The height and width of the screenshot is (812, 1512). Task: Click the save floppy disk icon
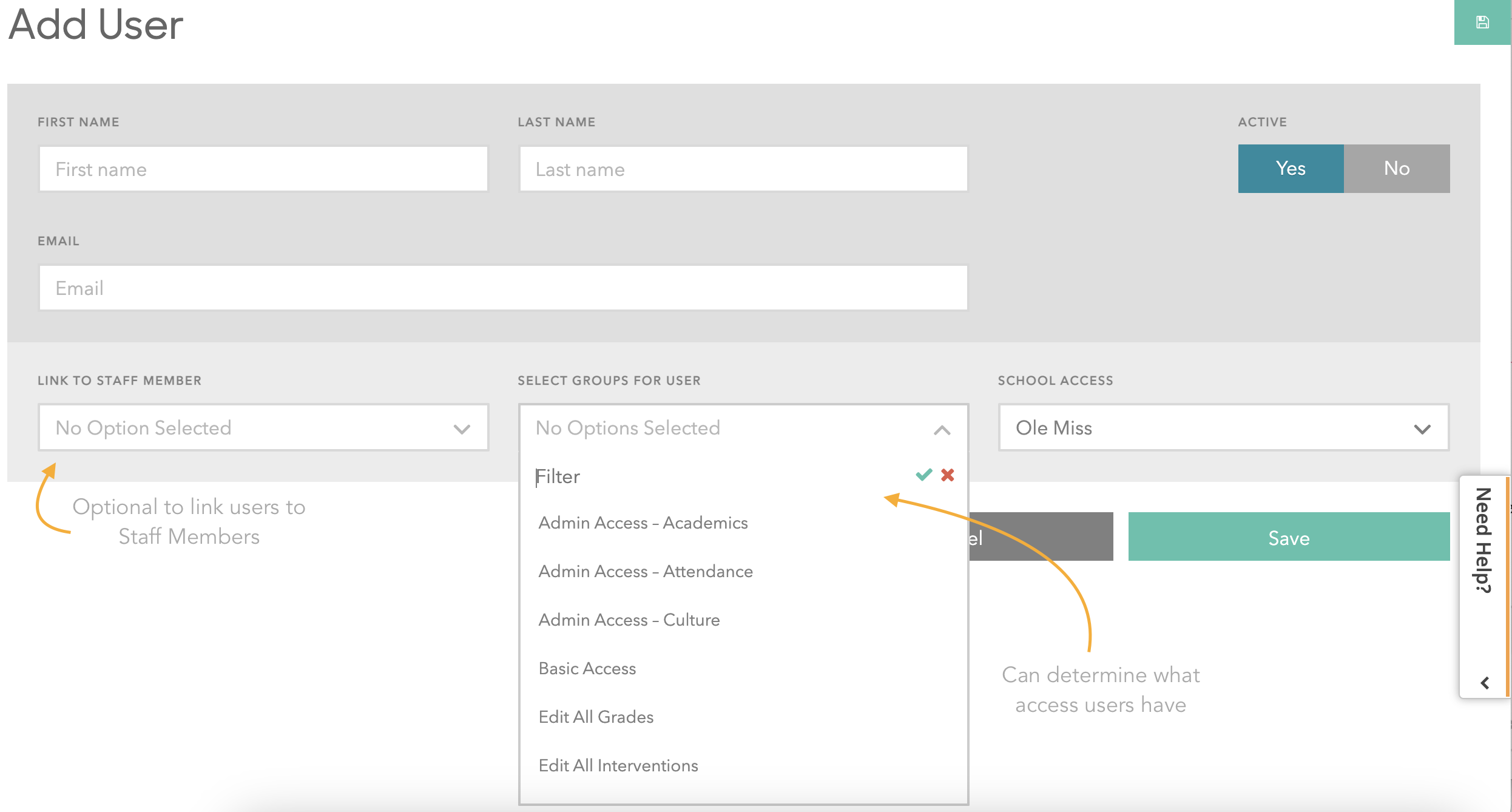point(1482,22)
